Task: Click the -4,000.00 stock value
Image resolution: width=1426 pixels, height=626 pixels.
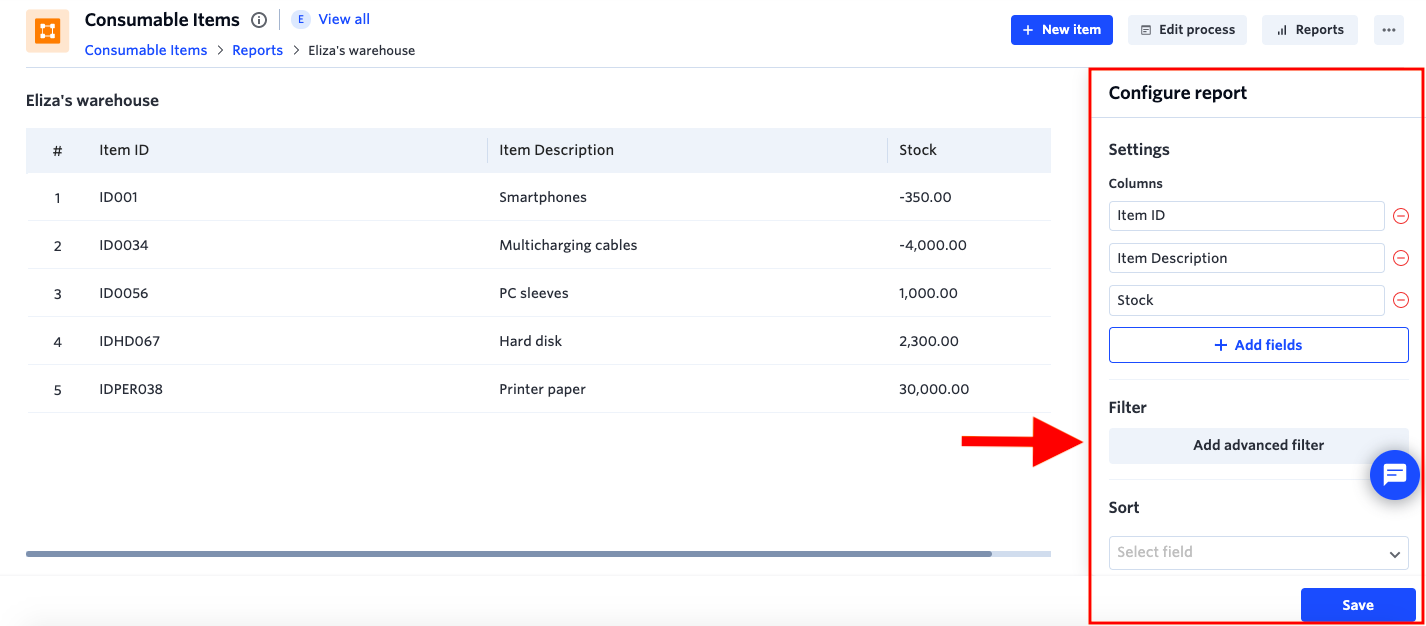Action: (x=932, y=245)
